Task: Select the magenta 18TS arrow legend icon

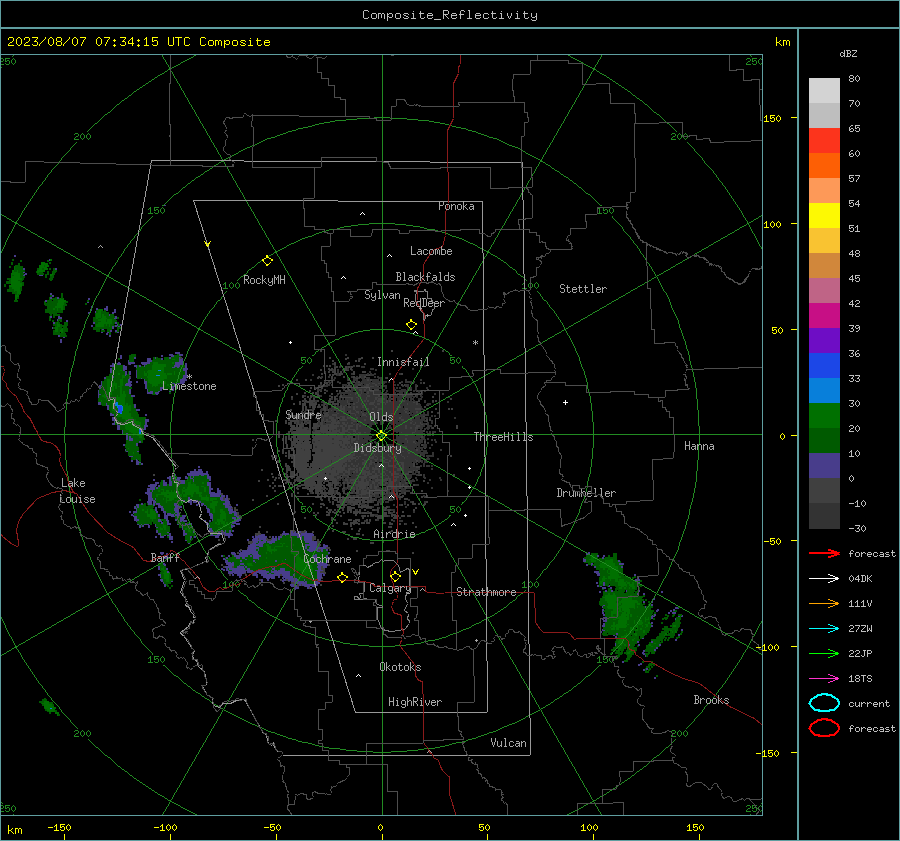Action: (x=824, y=679)
